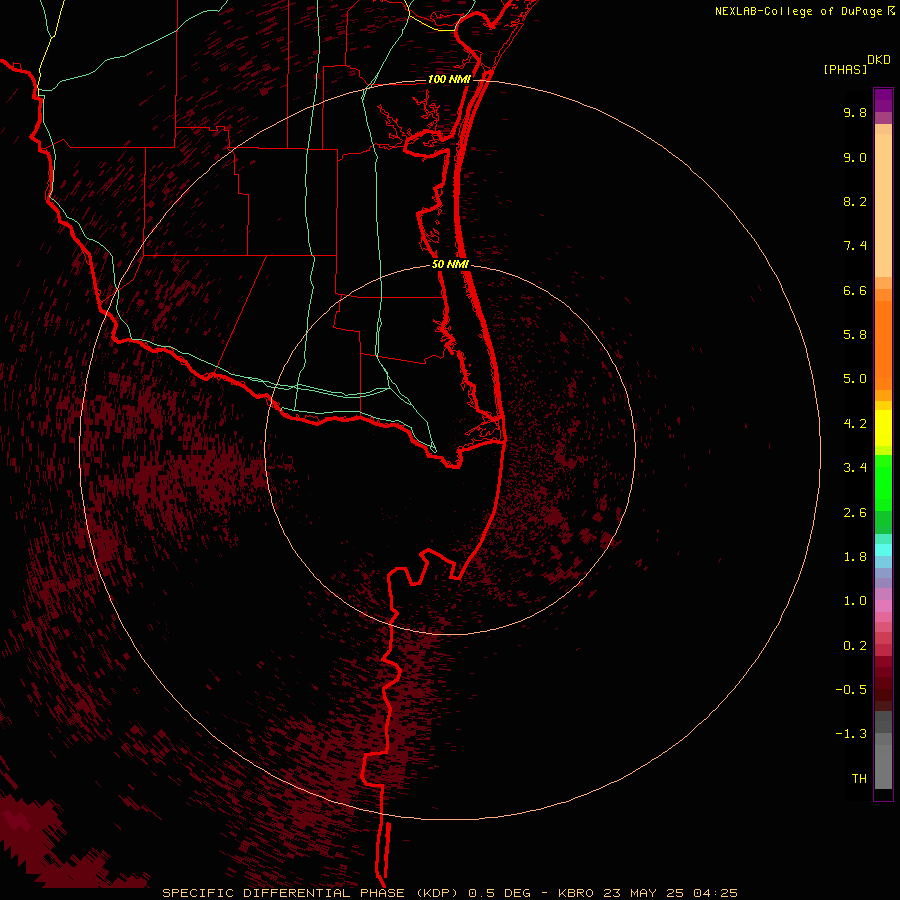Click the gray band at color scale bottom
The height and width of the screenshot is (900, 900).
pyautogui.click(x=883, y=767)
